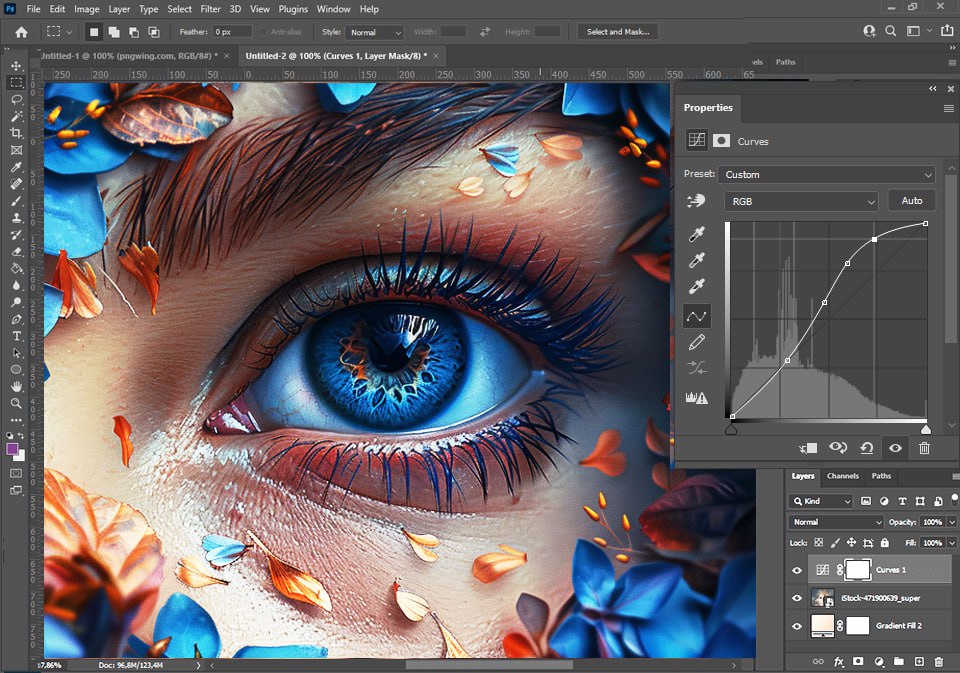Viewport: 960px width, 673px height.
Task: Choose the pencil draw-curve tool
Action: pos(697,342)
